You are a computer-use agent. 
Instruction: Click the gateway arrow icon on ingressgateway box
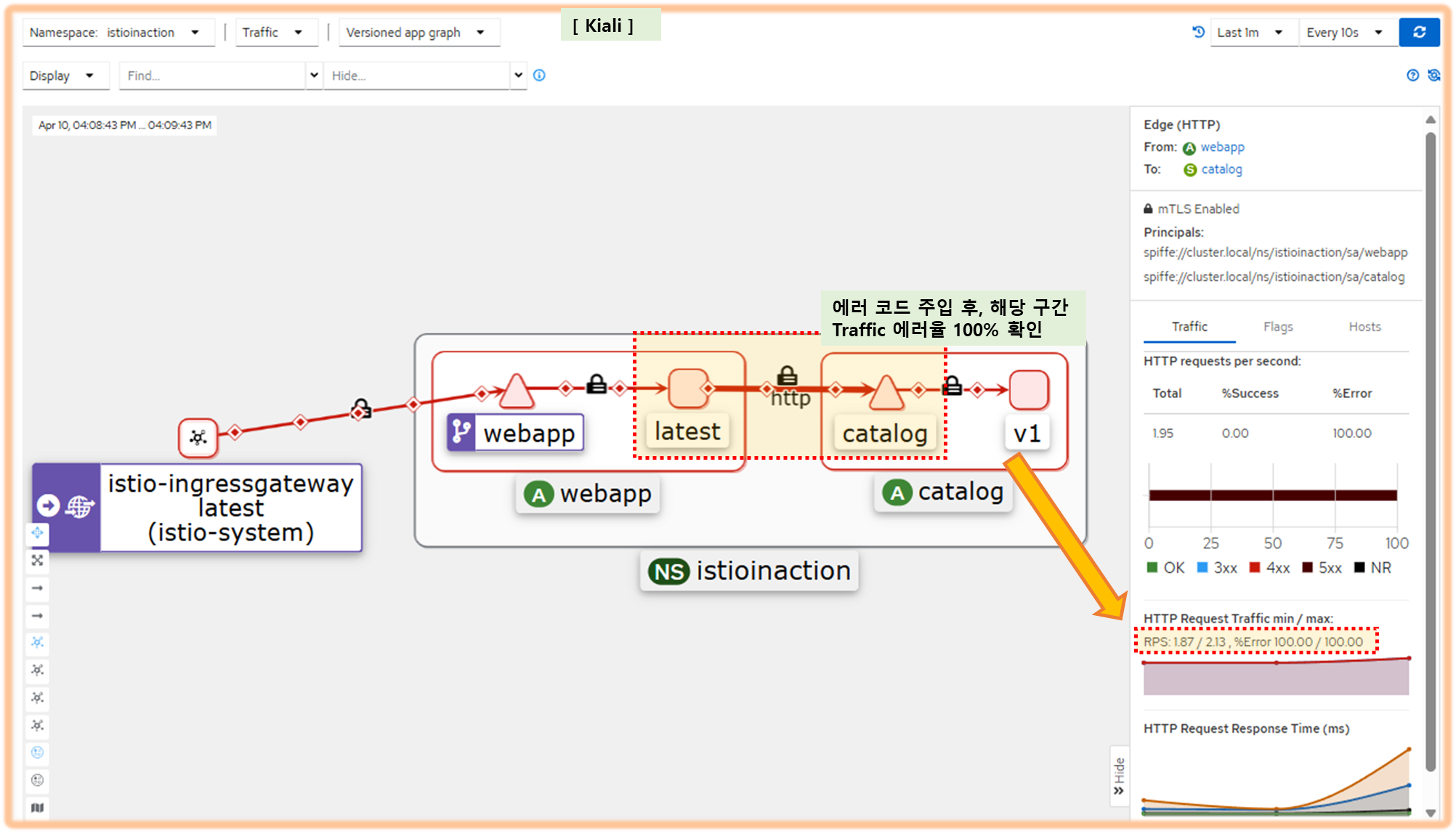49,505
